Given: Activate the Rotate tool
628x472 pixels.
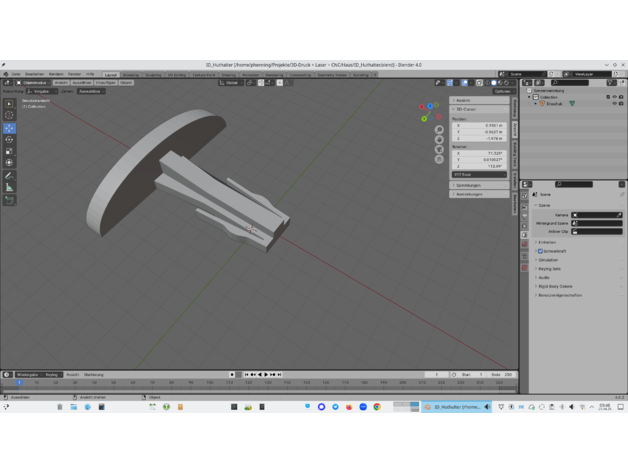Looking at the screenshot, I should pyautogui.click(x=10, y=140).
